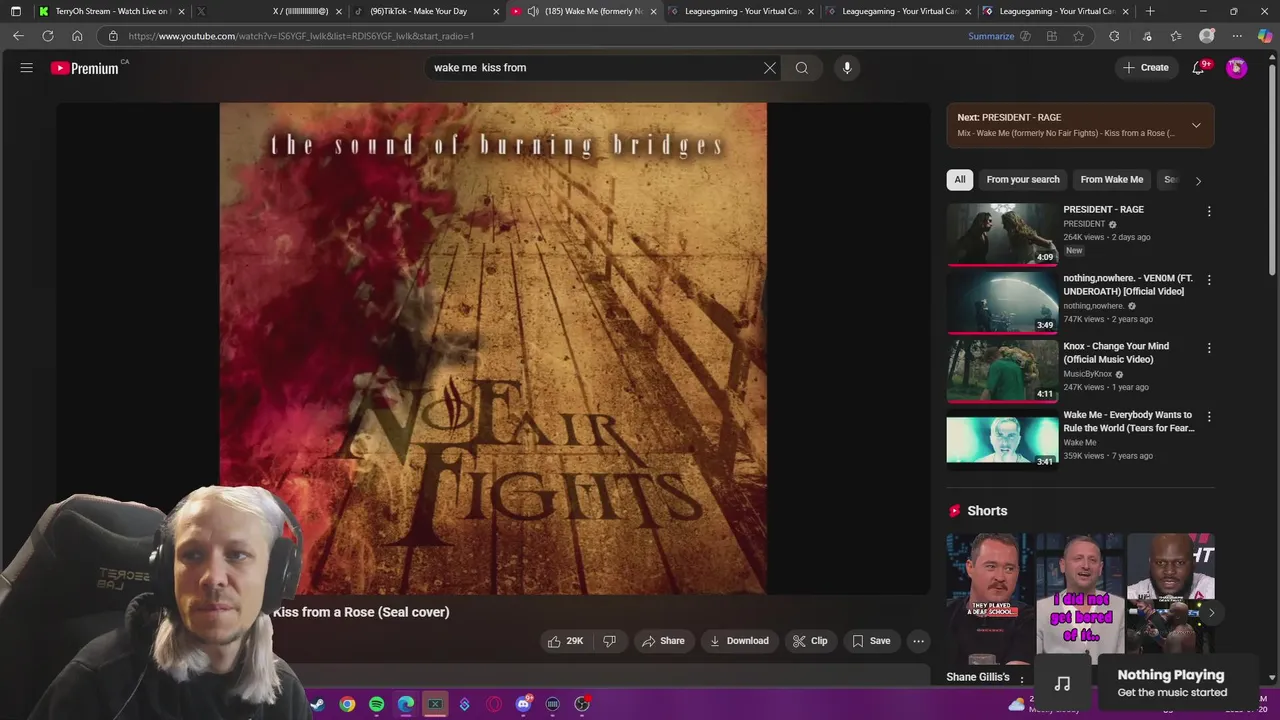Close the TikTok tab
This screenshot has width=1280, height=720.
tap(496, 11)
